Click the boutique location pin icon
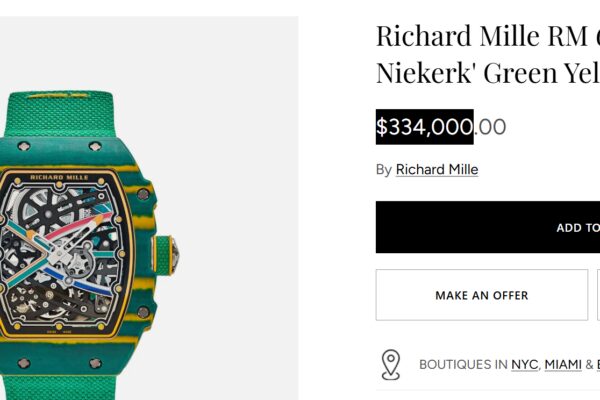The height and width of the screenshot is (400, 600). (x=390, y=365)
